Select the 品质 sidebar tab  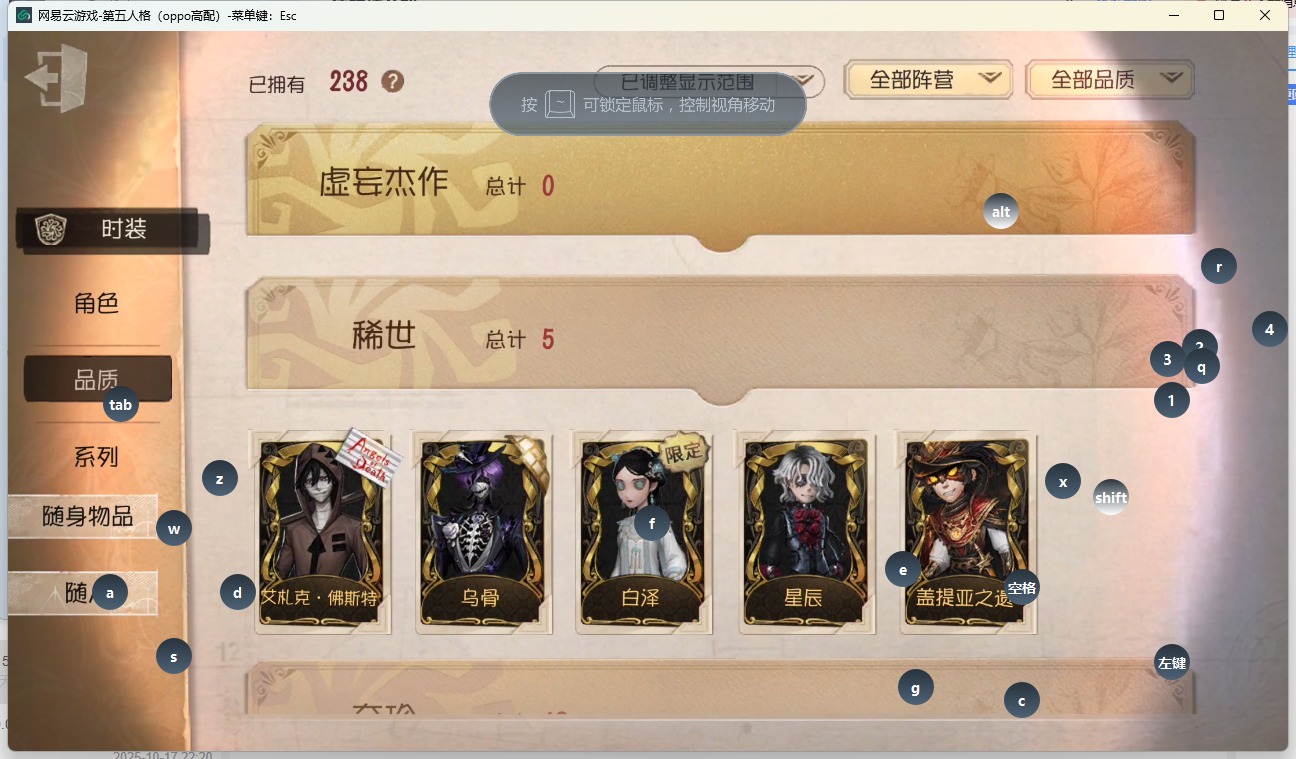97,379
